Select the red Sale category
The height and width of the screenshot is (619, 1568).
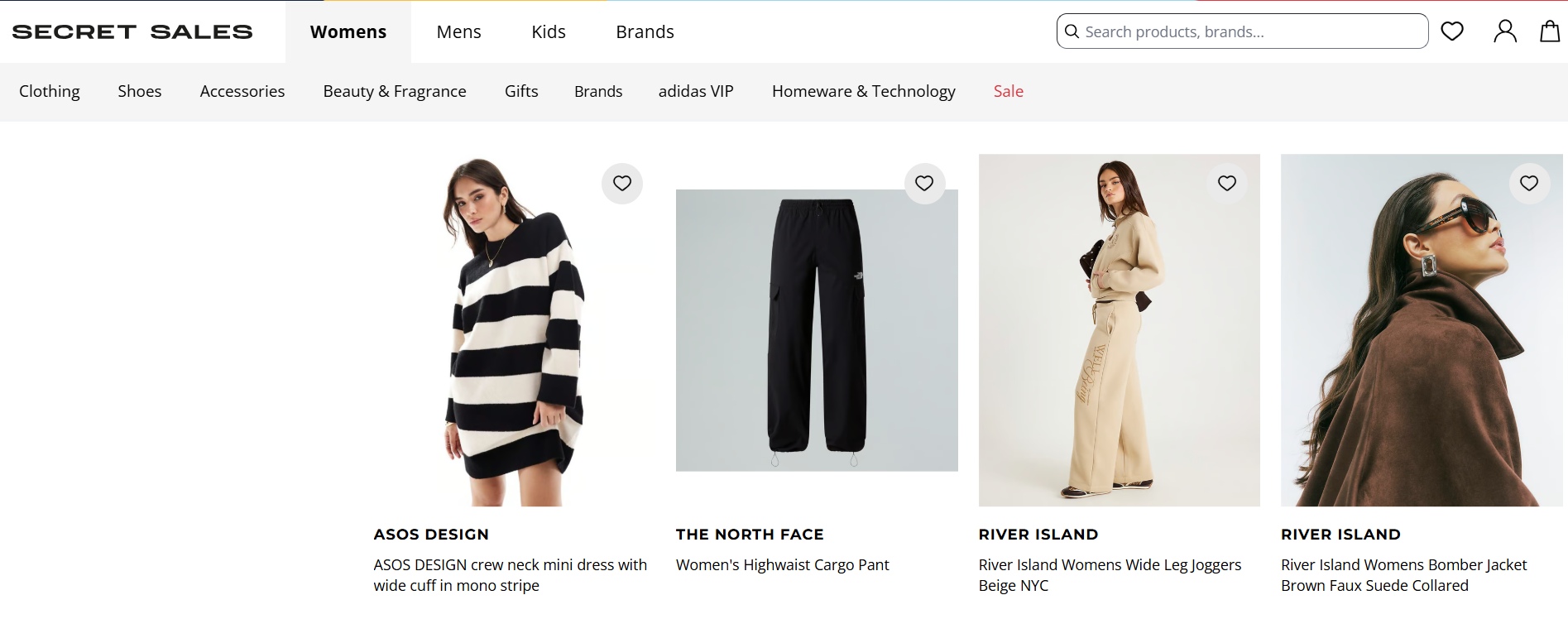tap(1008, 91)
